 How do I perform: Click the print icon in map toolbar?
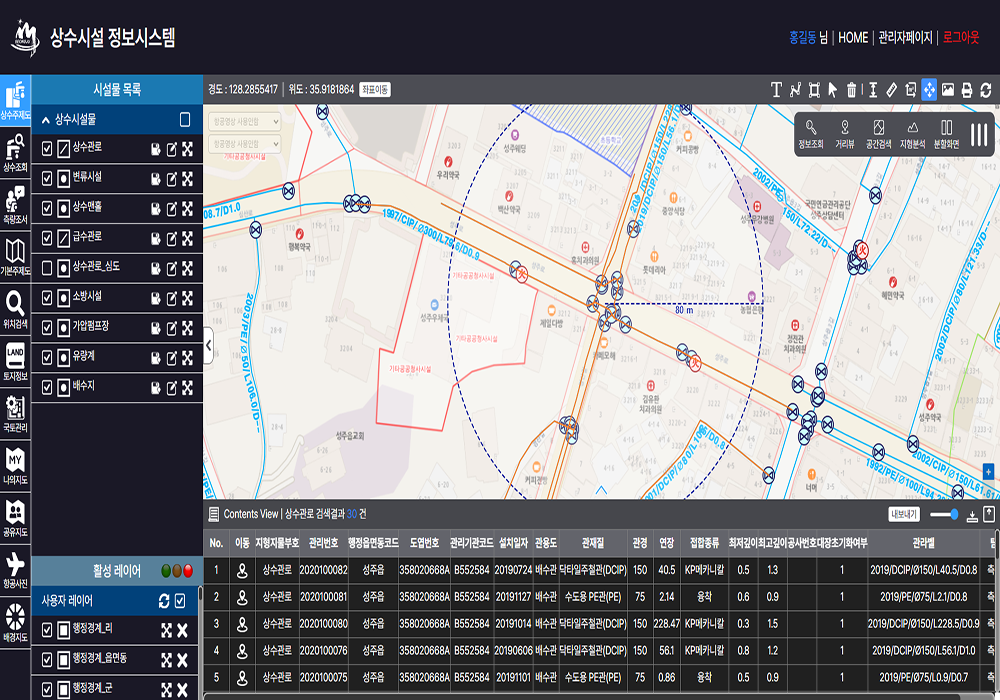967,90
